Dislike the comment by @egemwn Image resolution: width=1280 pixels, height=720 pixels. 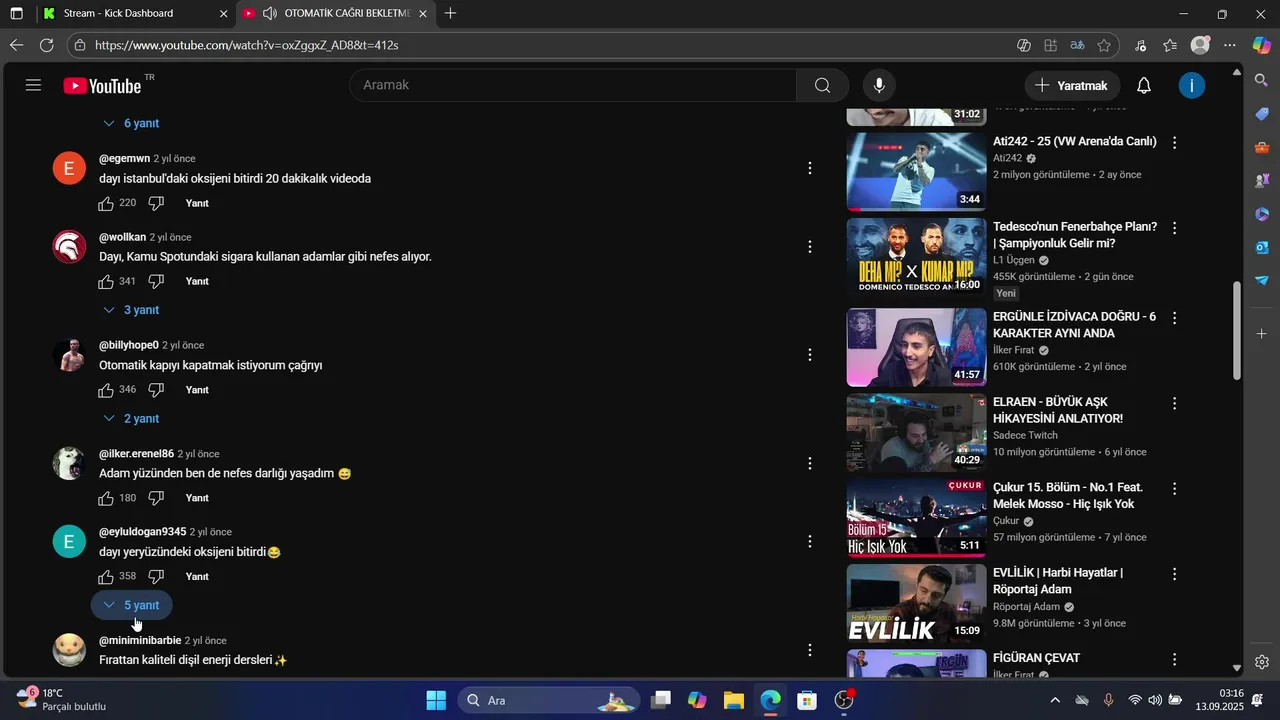[x=156, y=203]
